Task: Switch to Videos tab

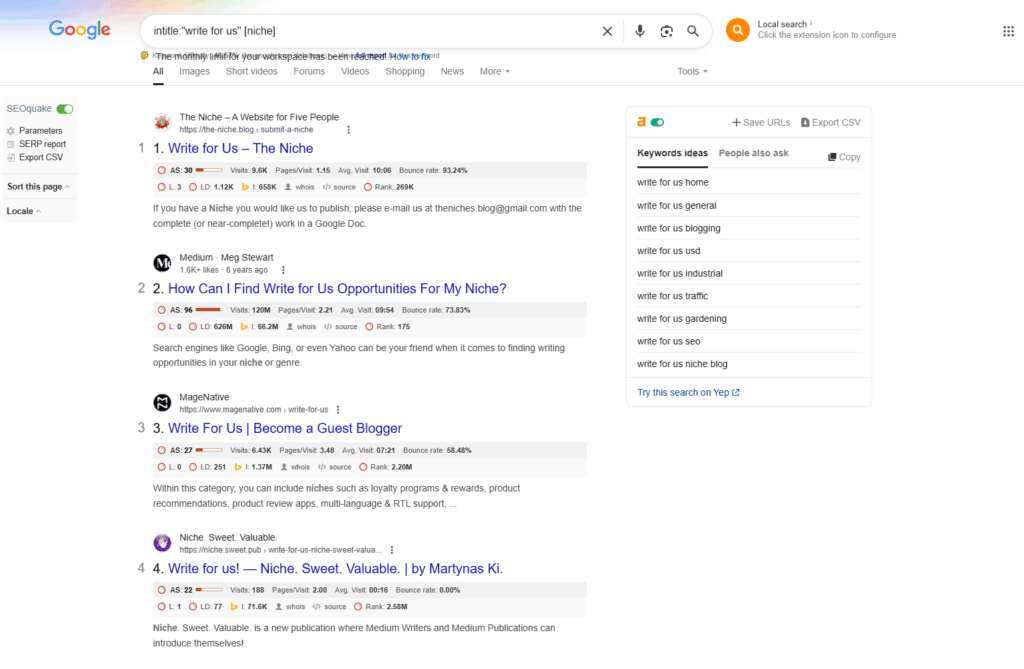Action: click(x=355, y=71)
